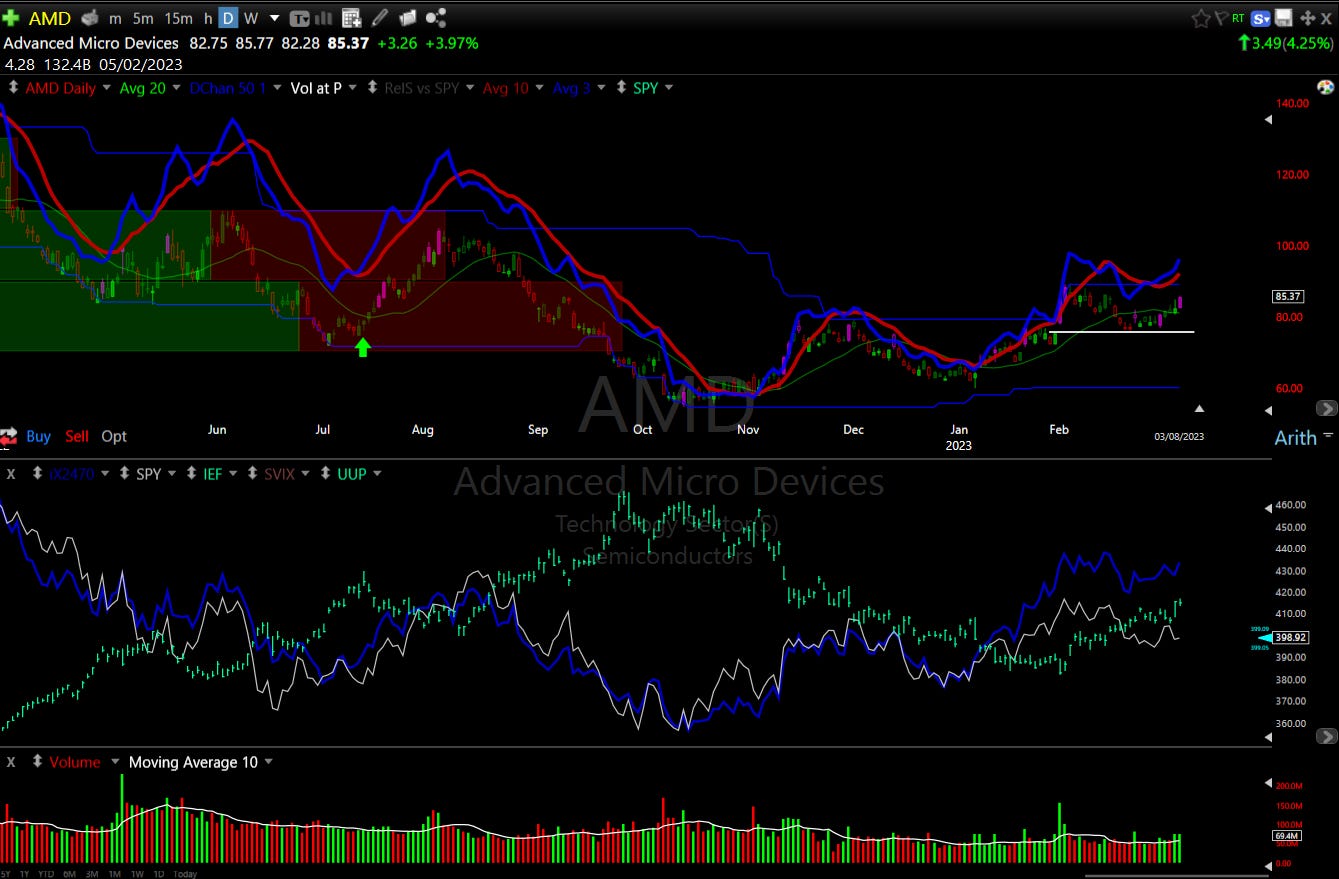Screen dimensions: 1339x879
Task: Open the IEF comparison dropdown
Action: coord(232,474)
